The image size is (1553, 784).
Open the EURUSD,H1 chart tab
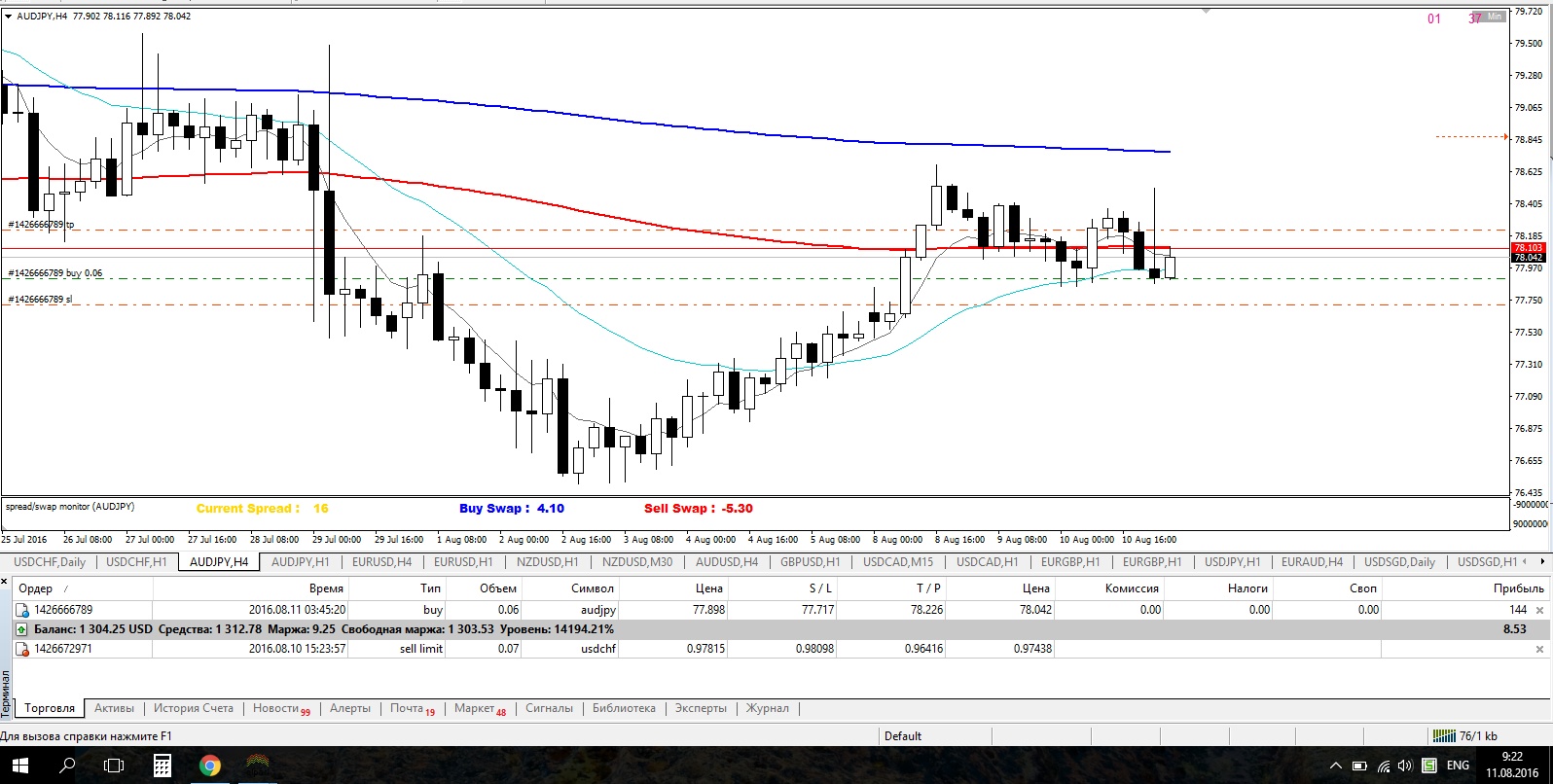[463, 562]
